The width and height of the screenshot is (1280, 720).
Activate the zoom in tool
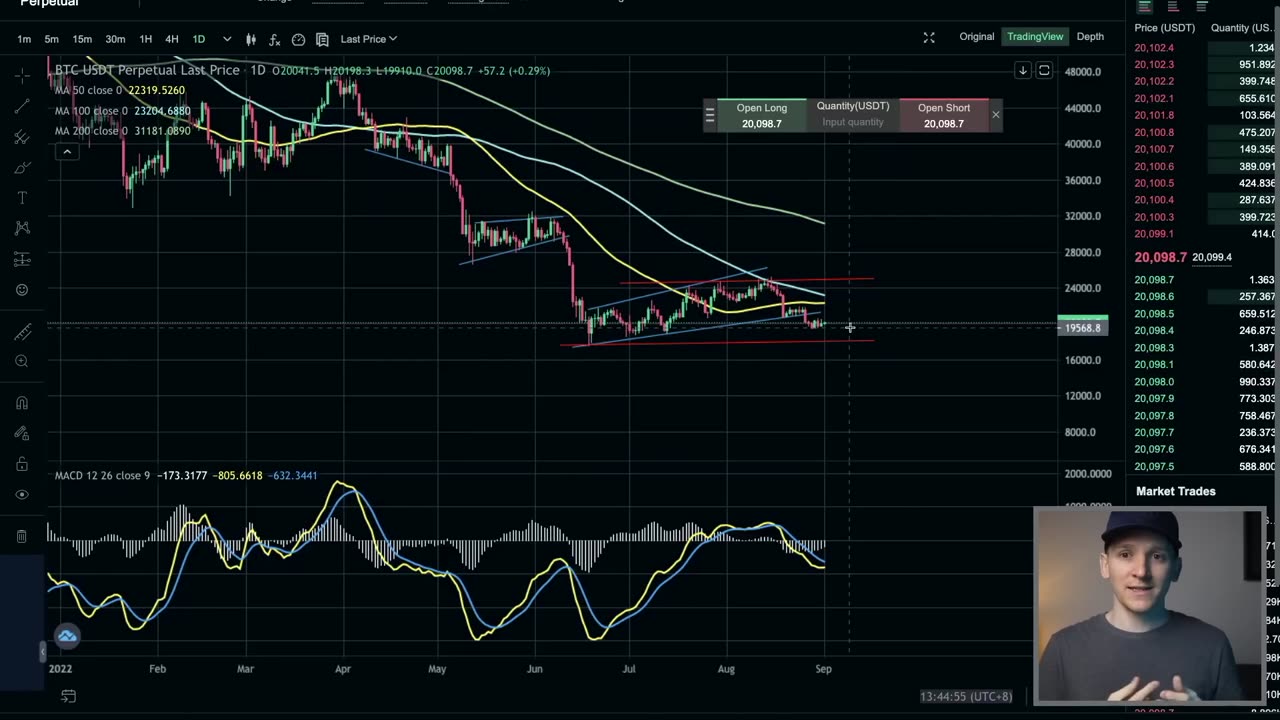coord(22,361)
